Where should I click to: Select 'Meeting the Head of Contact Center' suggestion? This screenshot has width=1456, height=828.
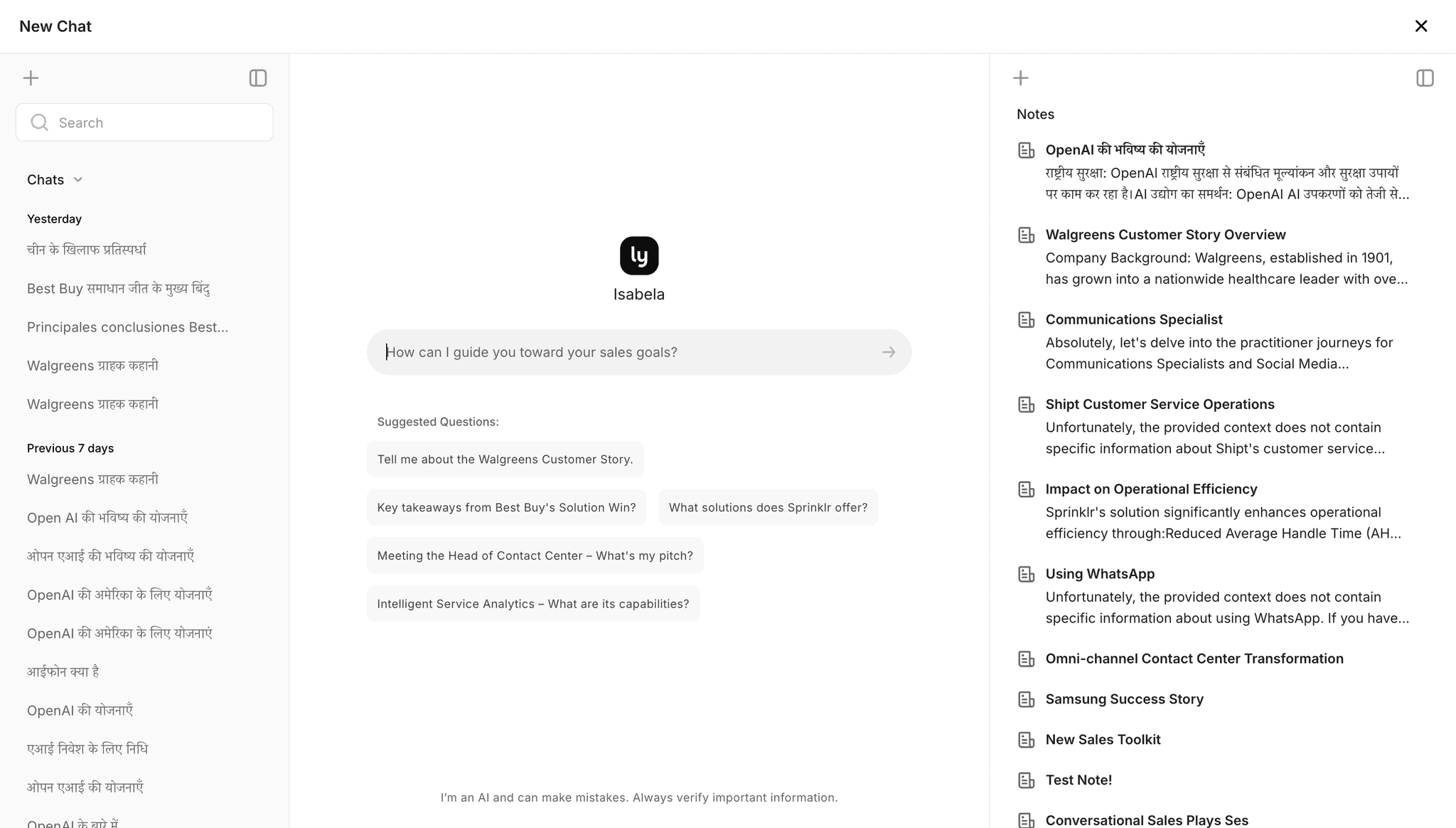pos(535,556)
